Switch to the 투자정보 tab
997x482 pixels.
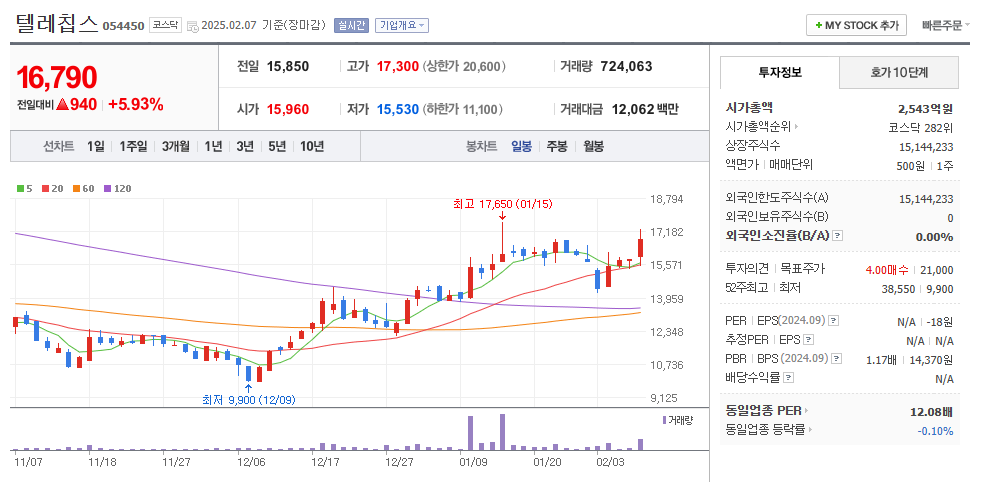click(x=780, y=72)
